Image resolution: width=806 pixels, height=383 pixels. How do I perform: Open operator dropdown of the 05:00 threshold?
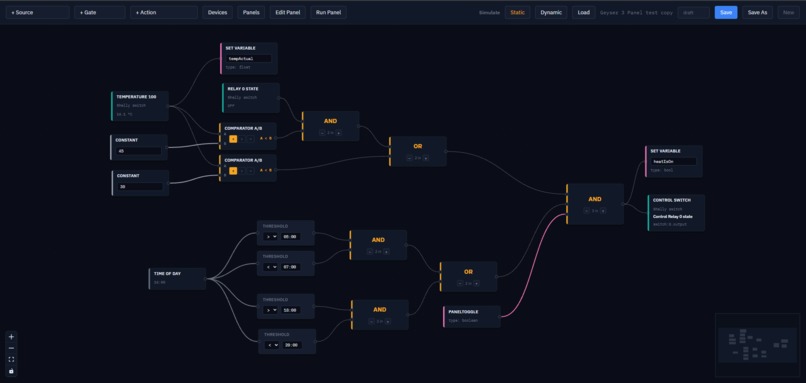(270, 237)
